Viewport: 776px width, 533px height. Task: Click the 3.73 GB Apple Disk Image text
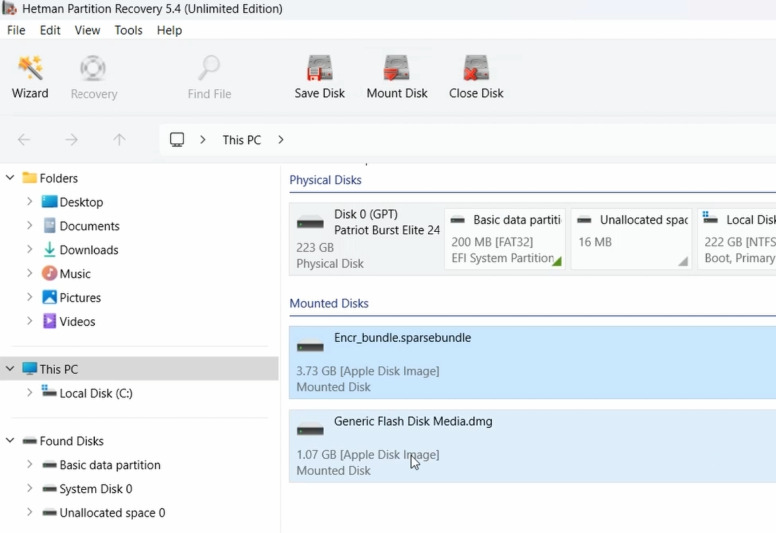(x=368, y=371)
